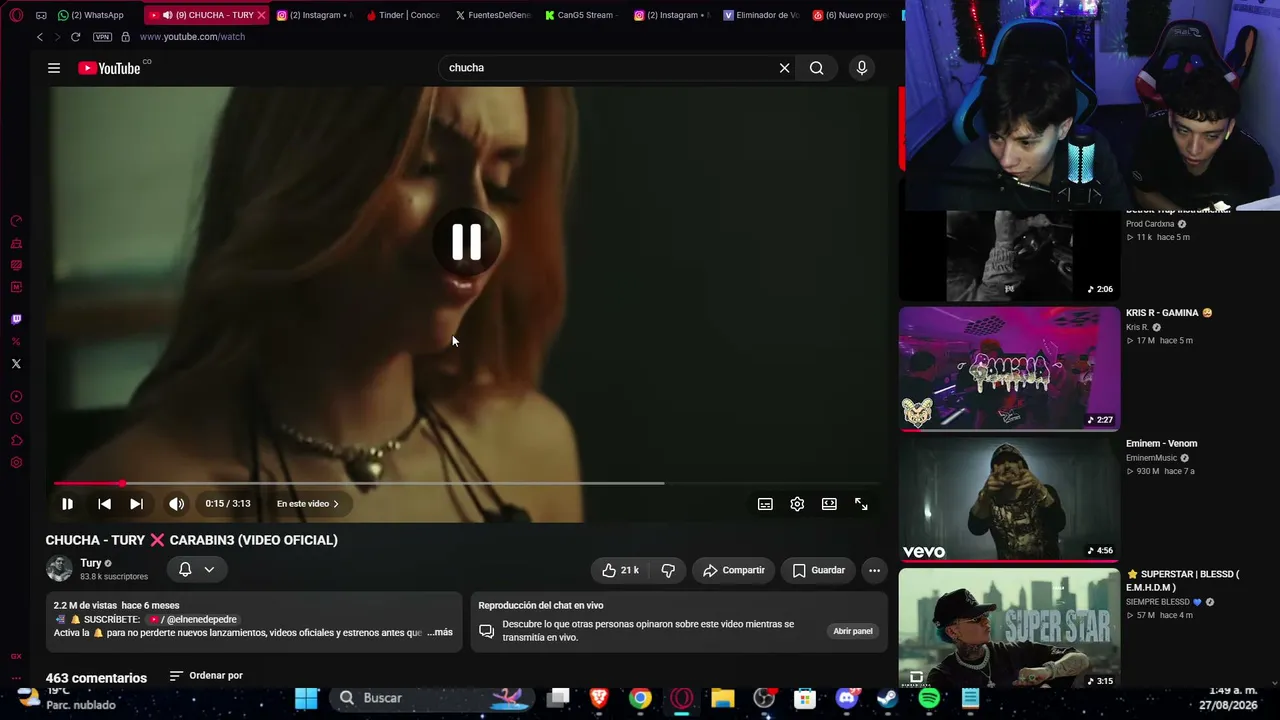This screenshot has height=720, width=1280.
Task: Open X in the Opera sidebar
Action: tap(16, 364)
